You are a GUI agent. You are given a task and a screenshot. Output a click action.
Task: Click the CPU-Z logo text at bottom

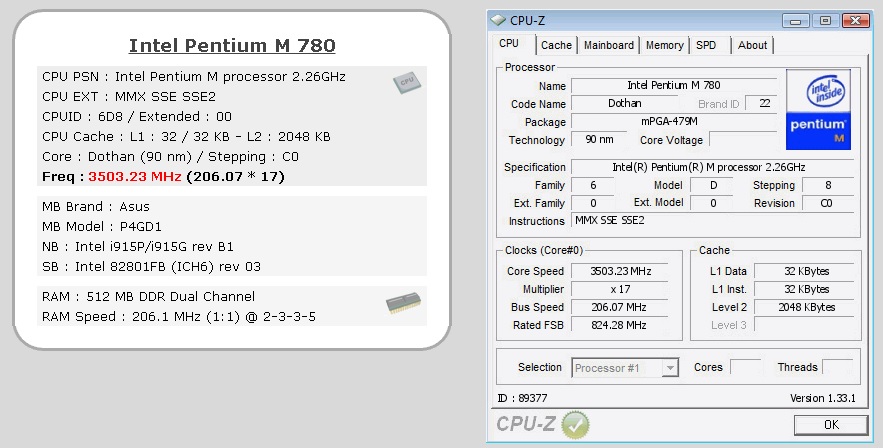point(526,424)
